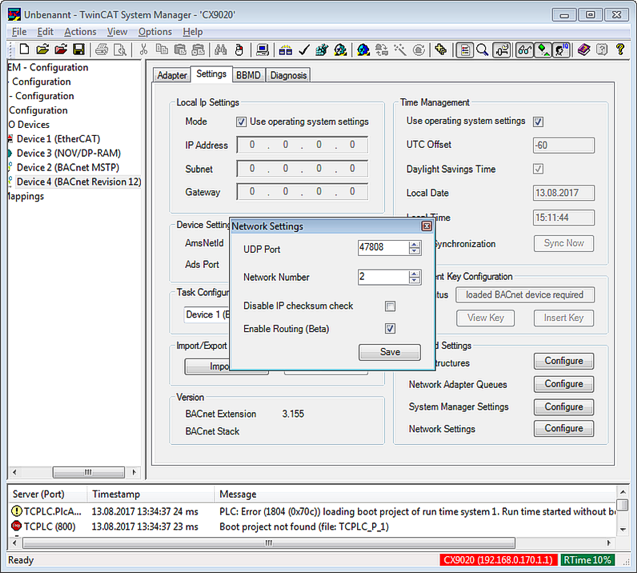Open the Edit menu
Image resolution: width=637 pixels, height=573 pixels.
pyautogui.click(x=45, y=32)
